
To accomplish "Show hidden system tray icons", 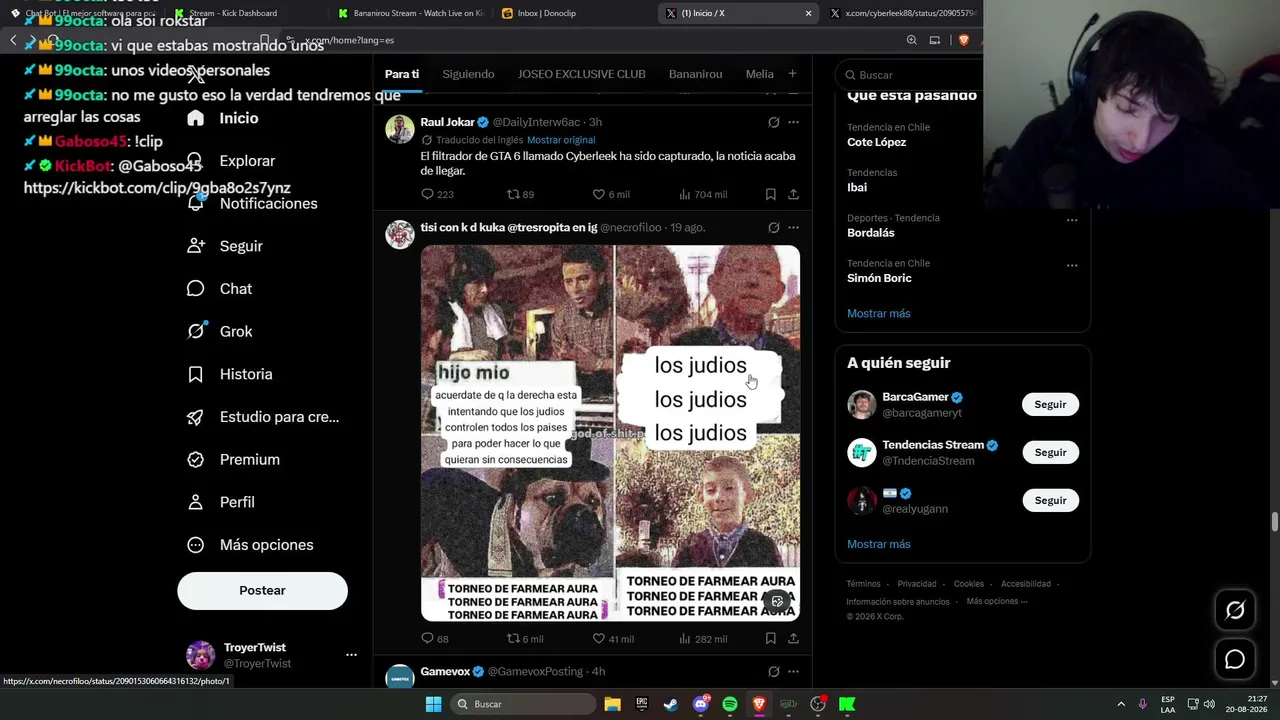I will (1120, 704).
